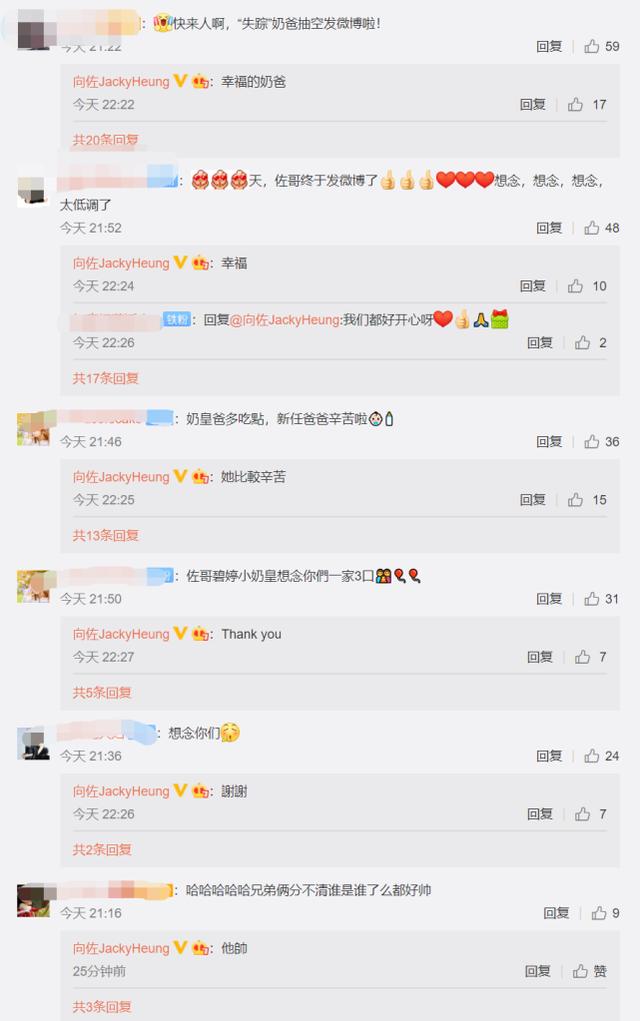Like the comment with 59 likes
The width and height of the screenshot is (640, 1021).
point(592,46)
